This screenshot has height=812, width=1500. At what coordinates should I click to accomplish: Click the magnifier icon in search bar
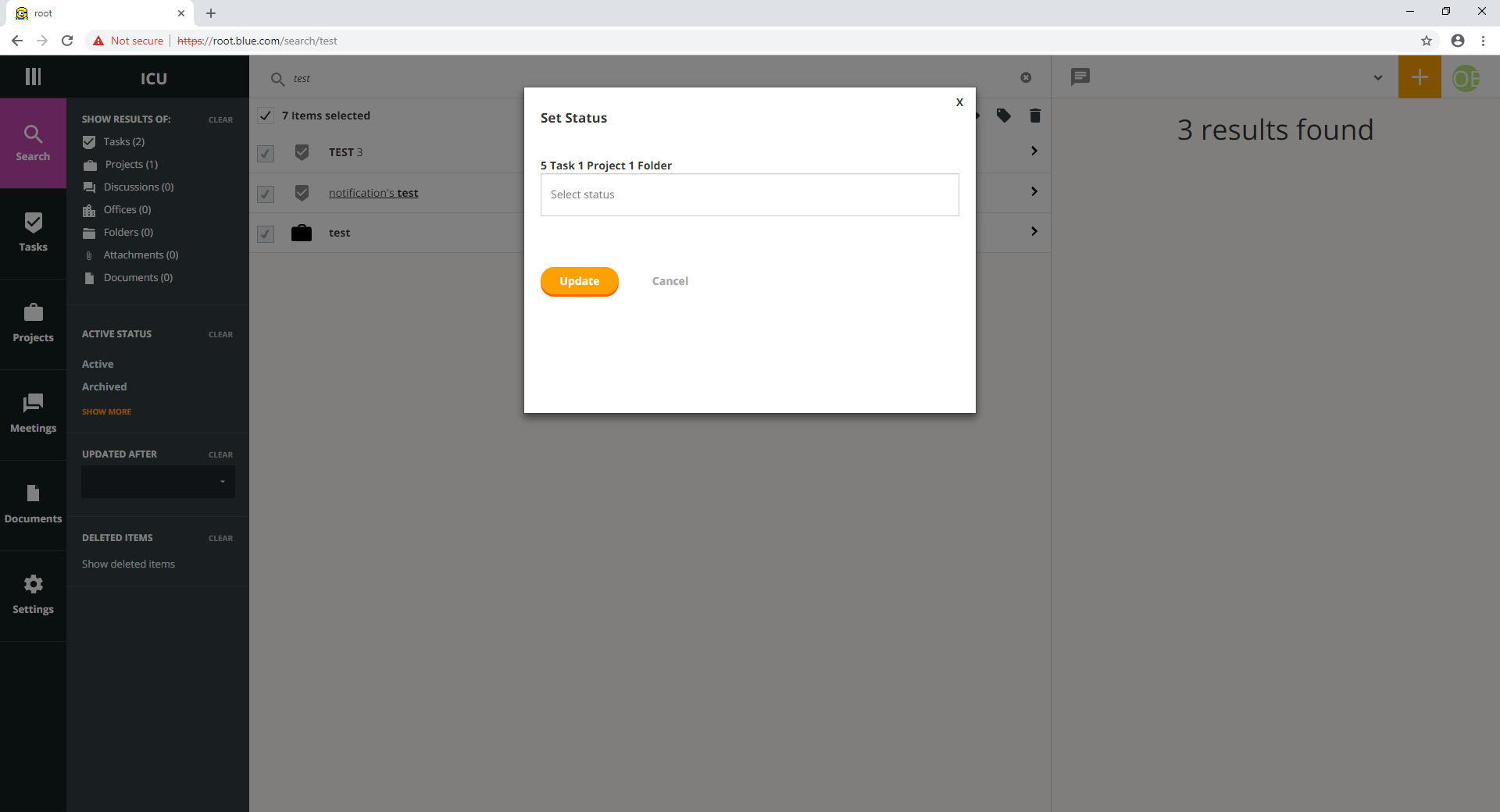click(x=277, y=79)
